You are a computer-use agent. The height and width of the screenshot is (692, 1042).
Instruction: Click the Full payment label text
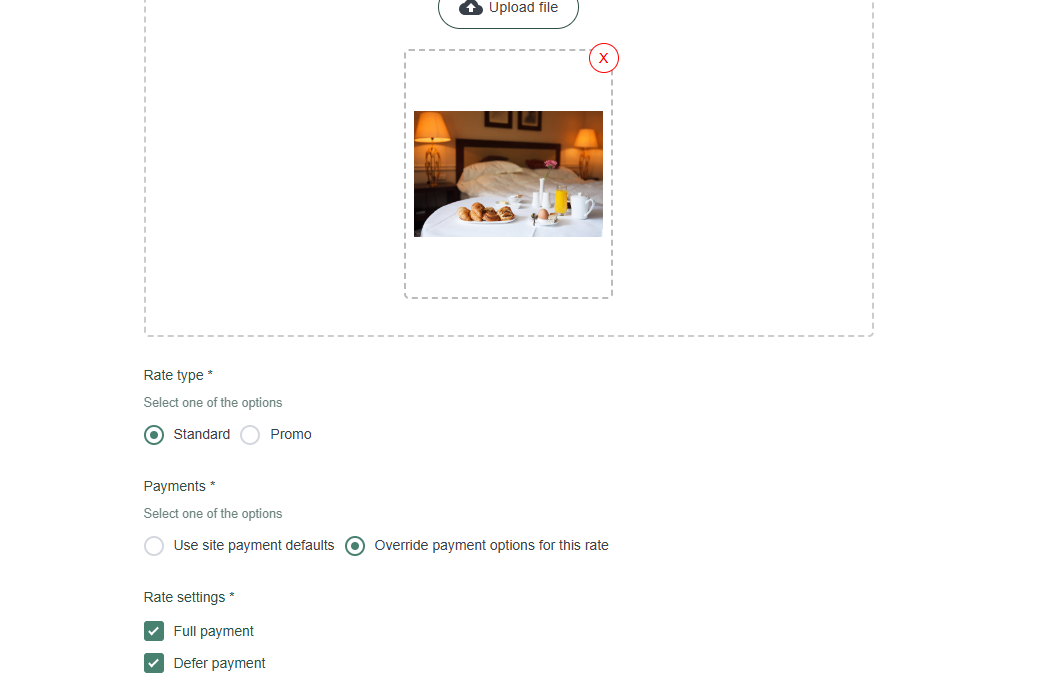[213, 631]
